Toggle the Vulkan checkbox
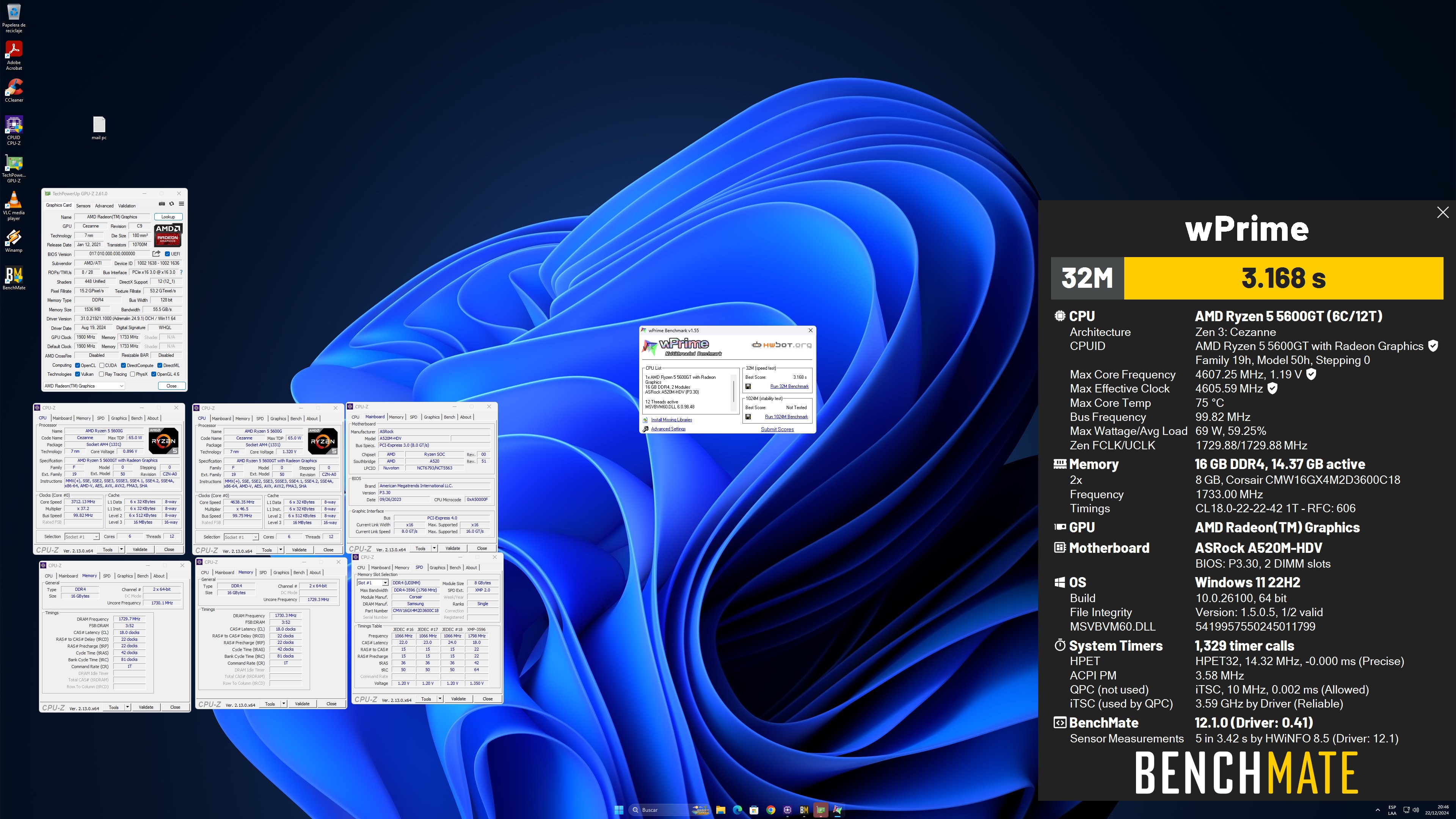 coord(78,374)
